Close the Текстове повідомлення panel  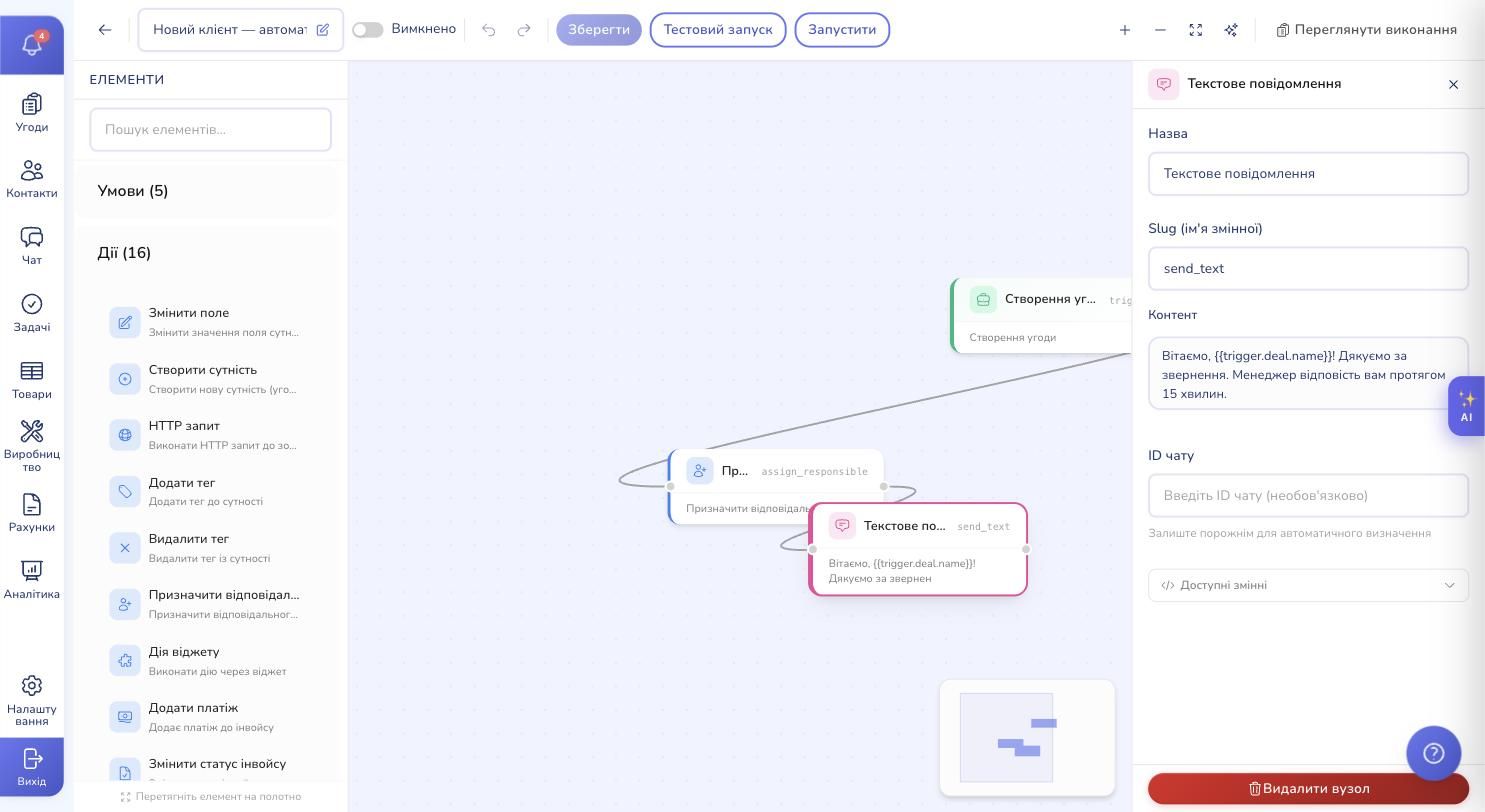point(1454,84)
